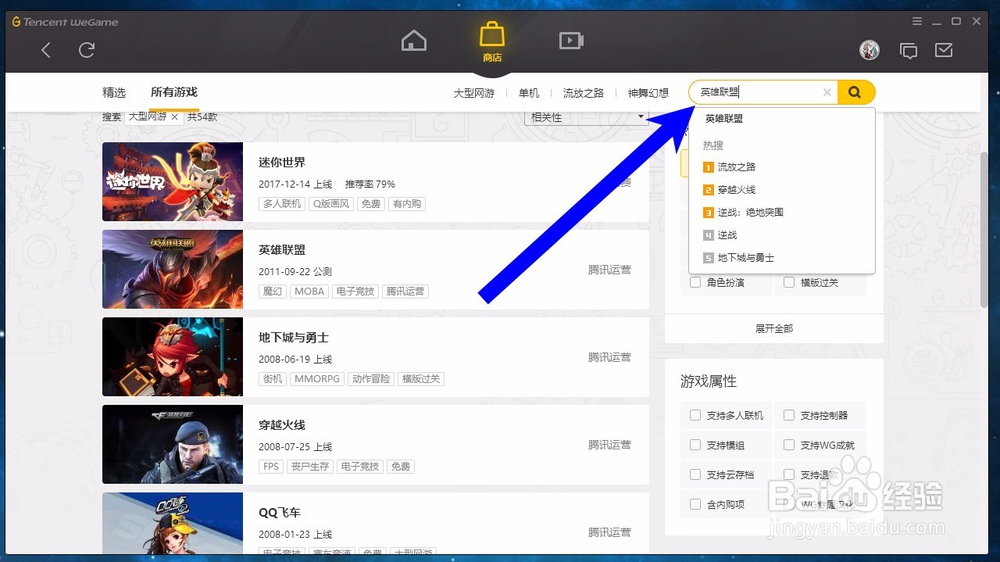This screenshot has width=1000, height=562.
Task: Click the 街机 tag on 地下城与勇士
Action: pyautogui.click(x=272, y=379)
